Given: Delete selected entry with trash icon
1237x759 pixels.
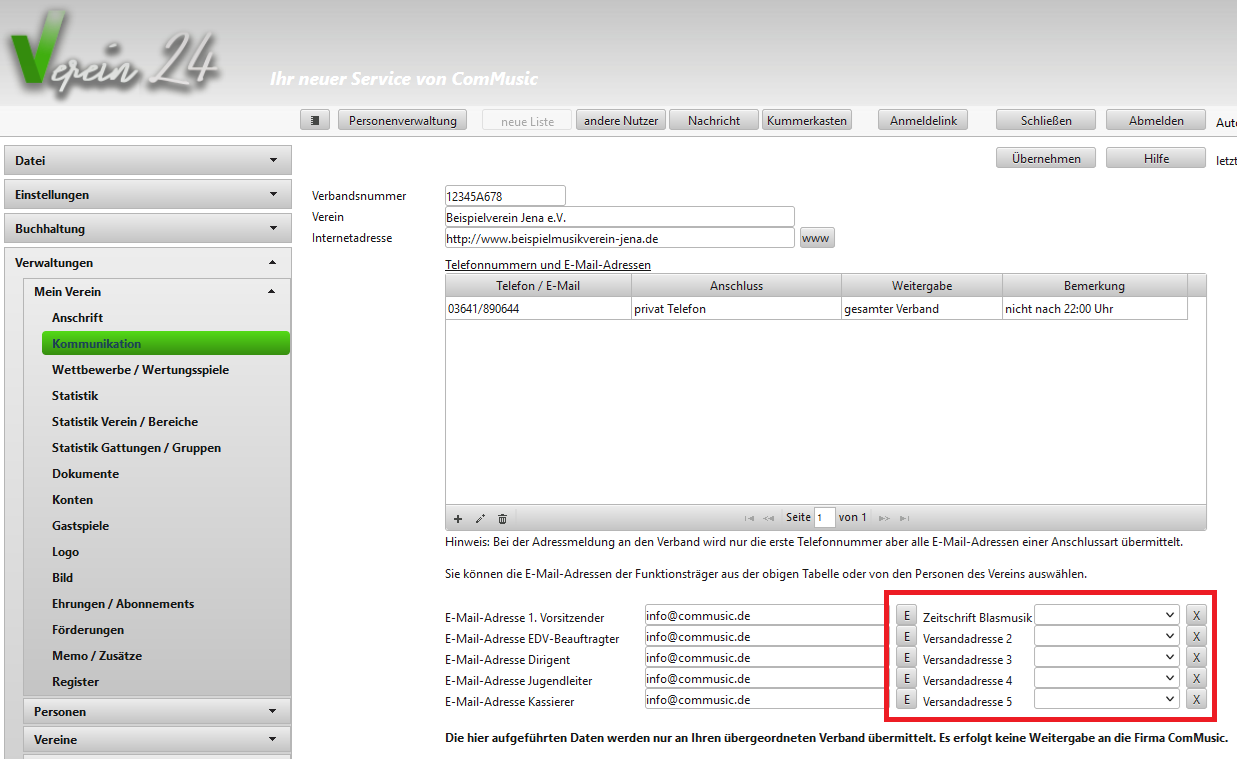Looking at the screenshot, I should click(502, 519).
